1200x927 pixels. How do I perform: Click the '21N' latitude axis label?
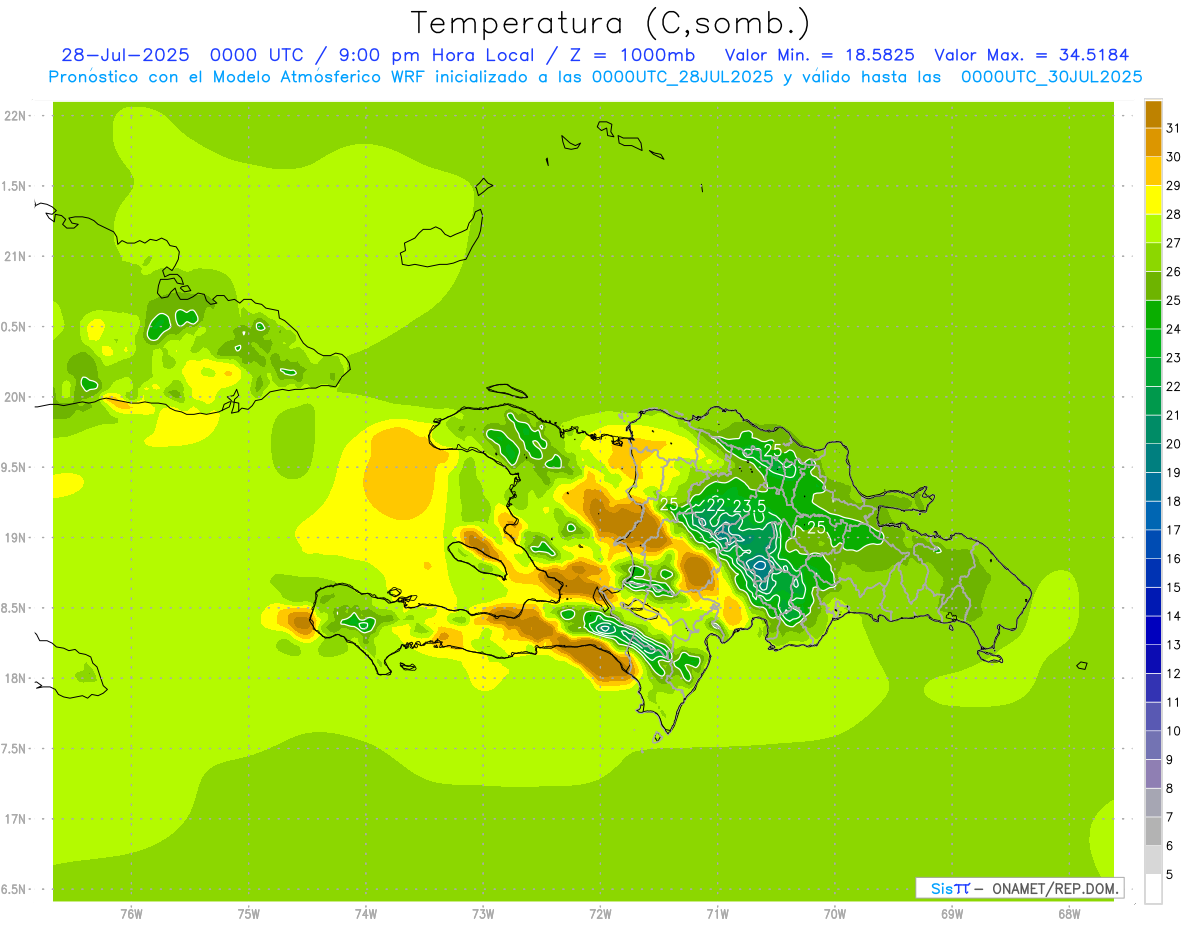coord(16,256)
